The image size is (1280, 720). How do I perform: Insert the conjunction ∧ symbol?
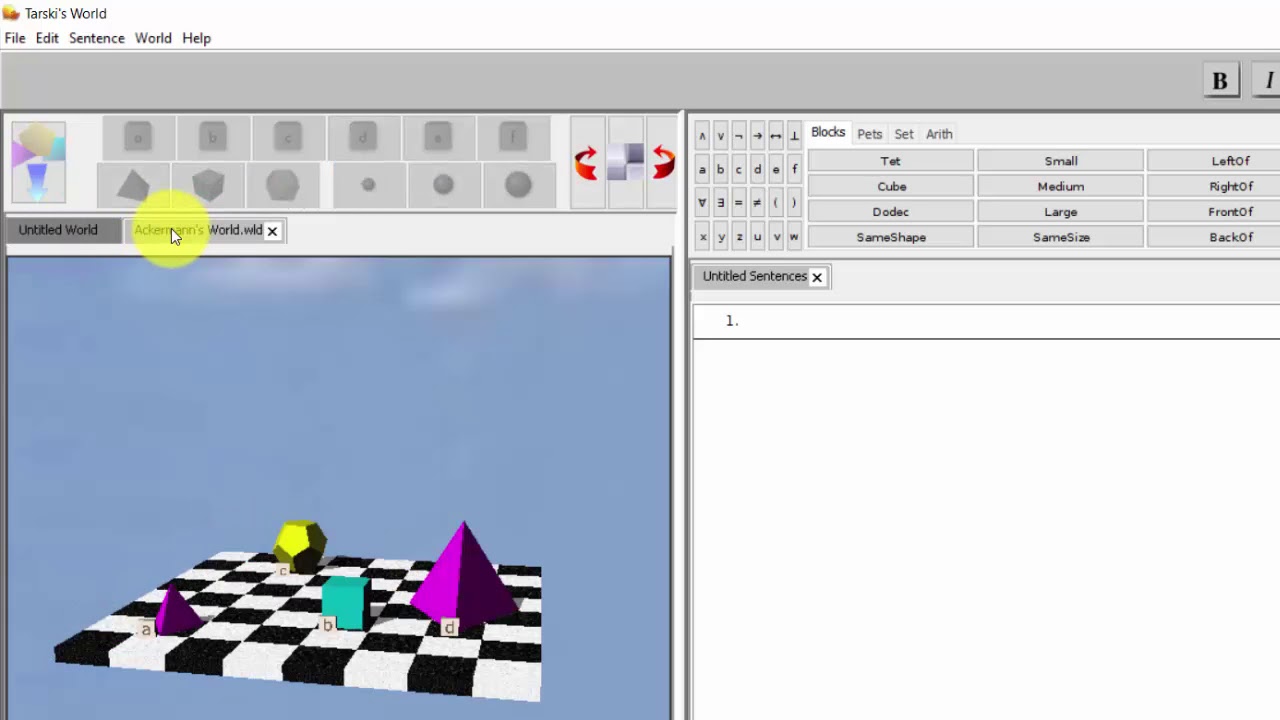click(x=702, y=136)
